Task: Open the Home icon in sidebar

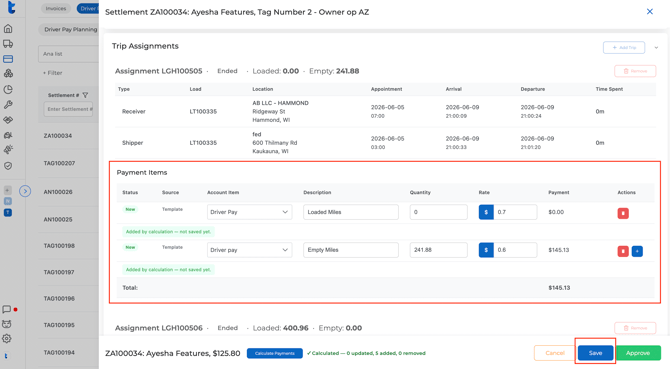Action: [8, 29]
